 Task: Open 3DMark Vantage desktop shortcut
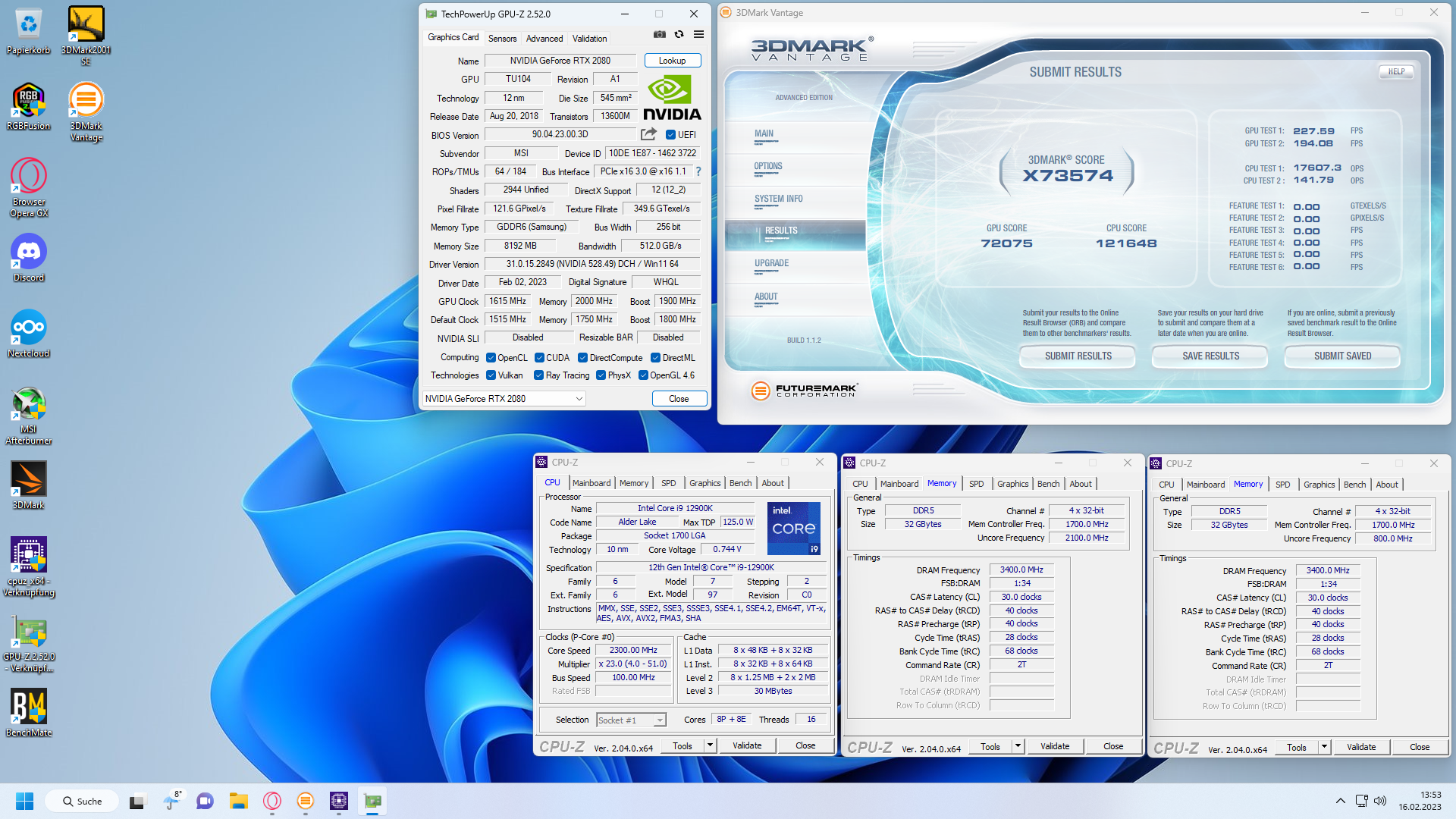tap(86, 111)
